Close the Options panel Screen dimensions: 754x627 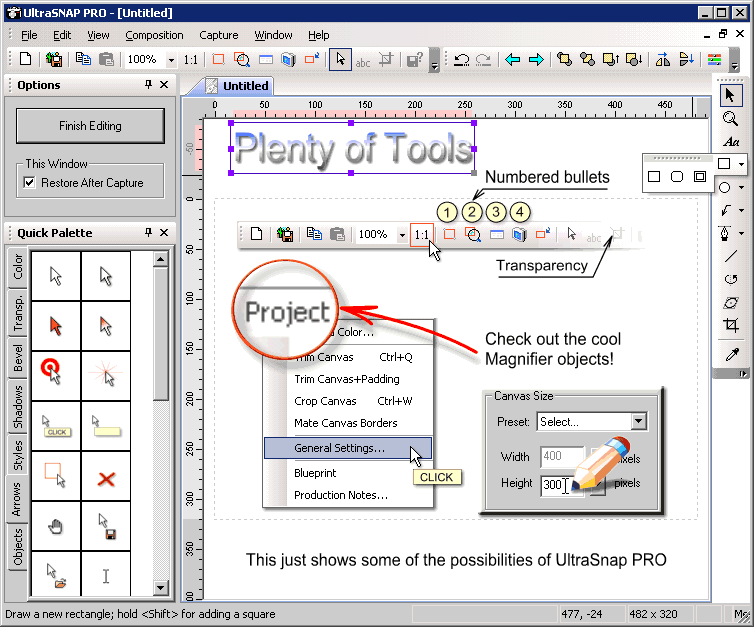pyautogui.click(x=164, y=85)
